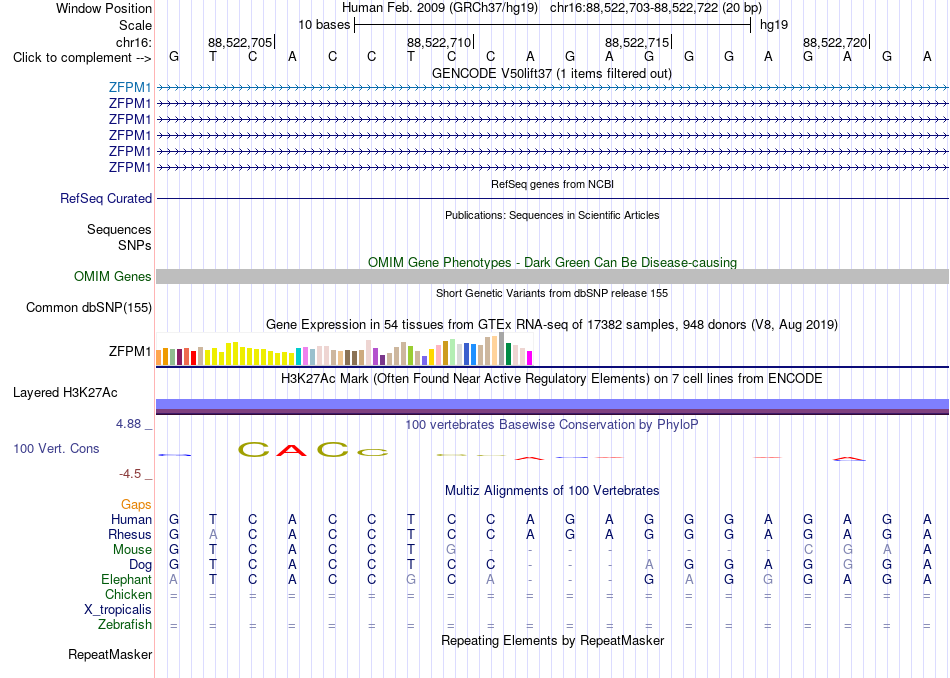Click the magenta last bar in GTEx chart
950x678 pixels.
[530, 358]
